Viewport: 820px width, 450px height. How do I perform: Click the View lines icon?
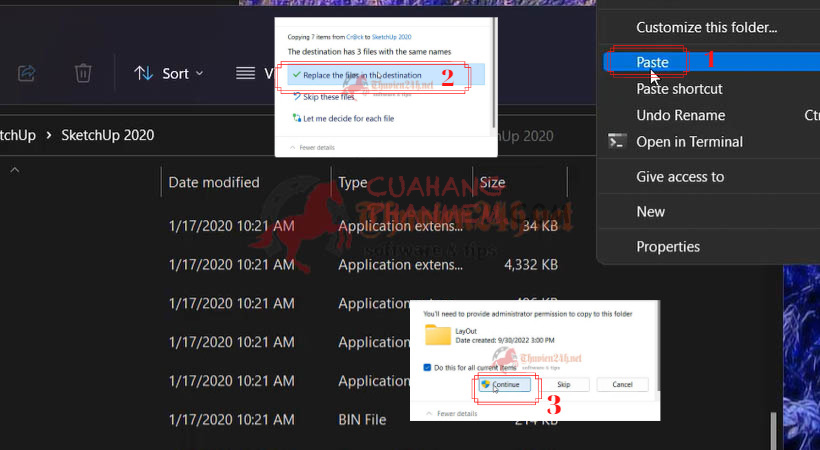pos(245,73)
